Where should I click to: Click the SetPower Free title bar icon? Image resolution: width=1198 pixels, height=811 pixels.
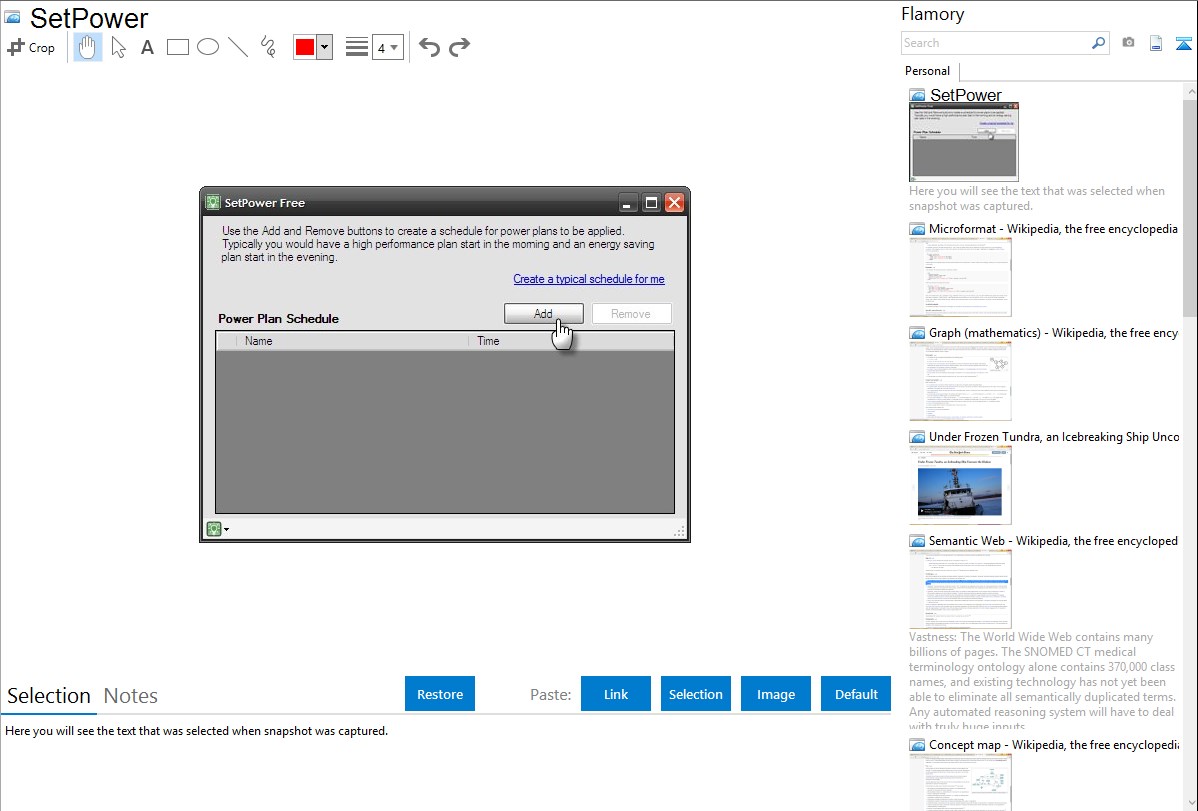[212, 203]
